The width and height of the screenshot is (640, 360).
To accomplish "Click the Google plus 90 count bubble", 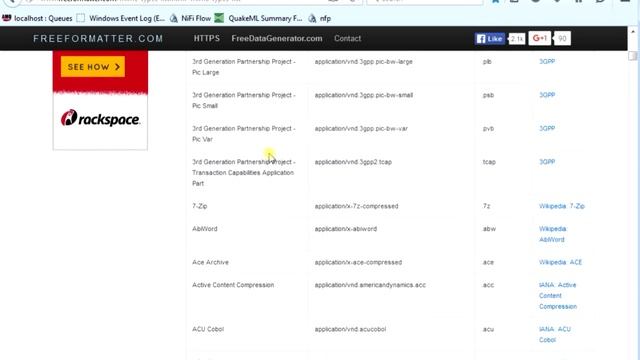I will tap(562, 39).
